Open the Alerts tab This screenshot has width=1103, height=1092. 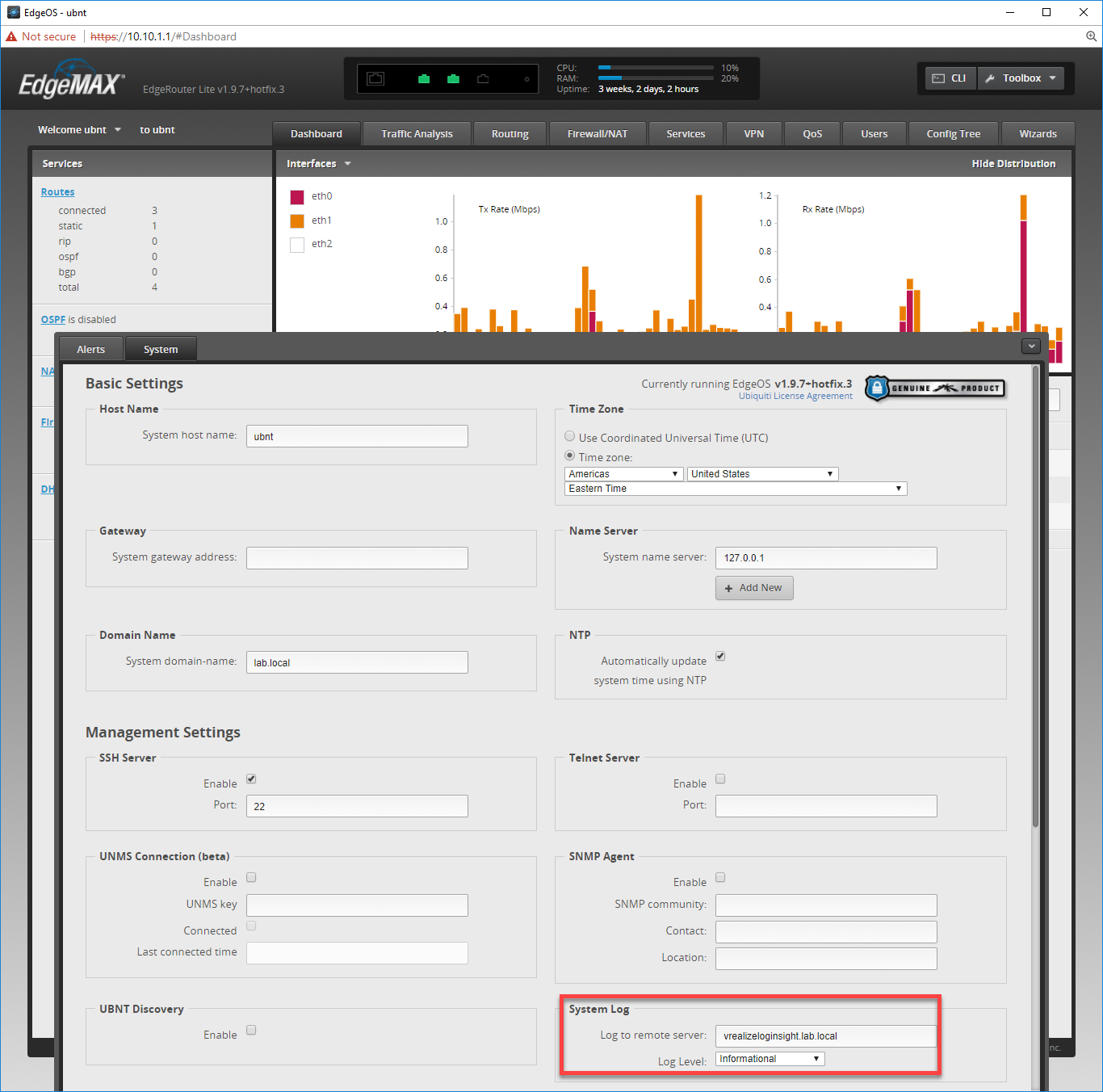click(x=91, y=349)
